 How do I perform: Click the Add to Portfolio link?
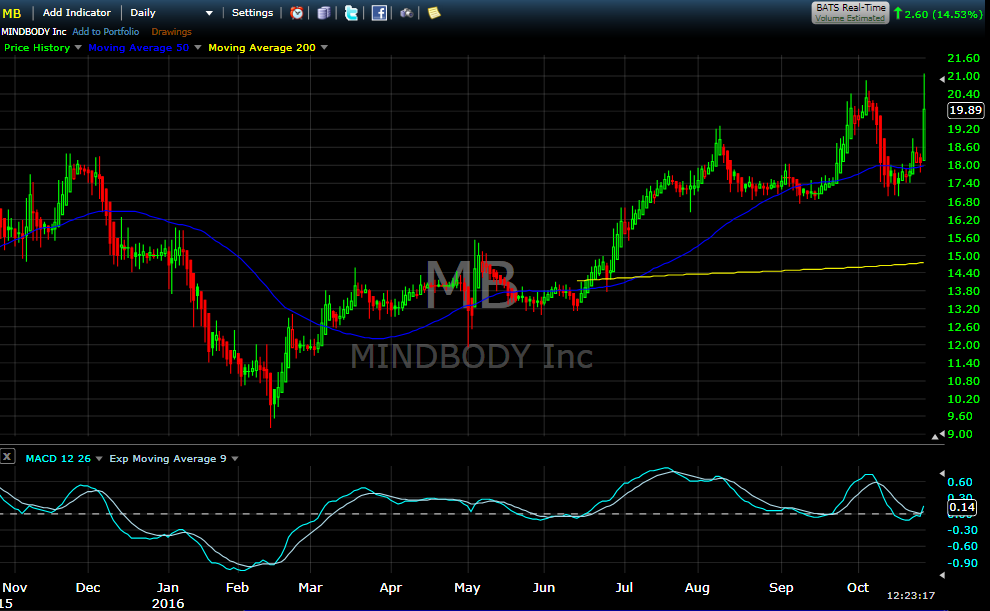(105, 32)
